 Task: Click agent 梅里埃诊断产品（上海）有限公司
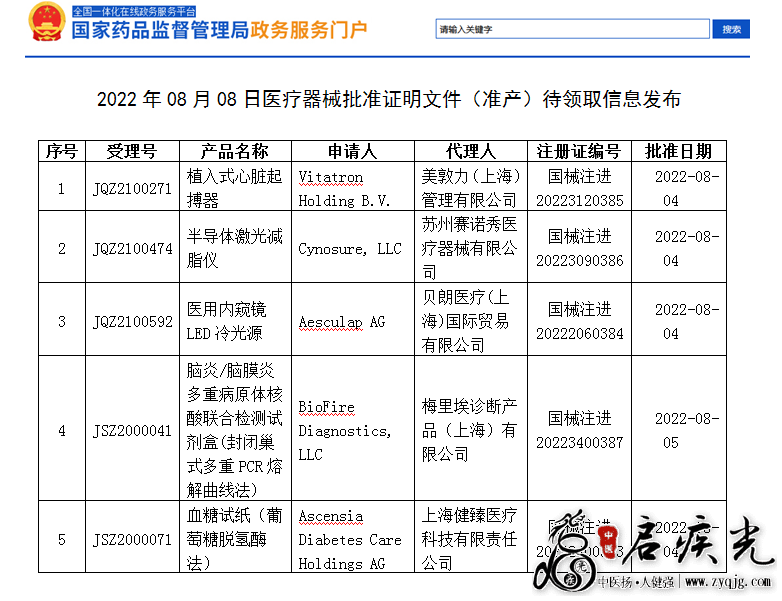[x=469, y=430]
